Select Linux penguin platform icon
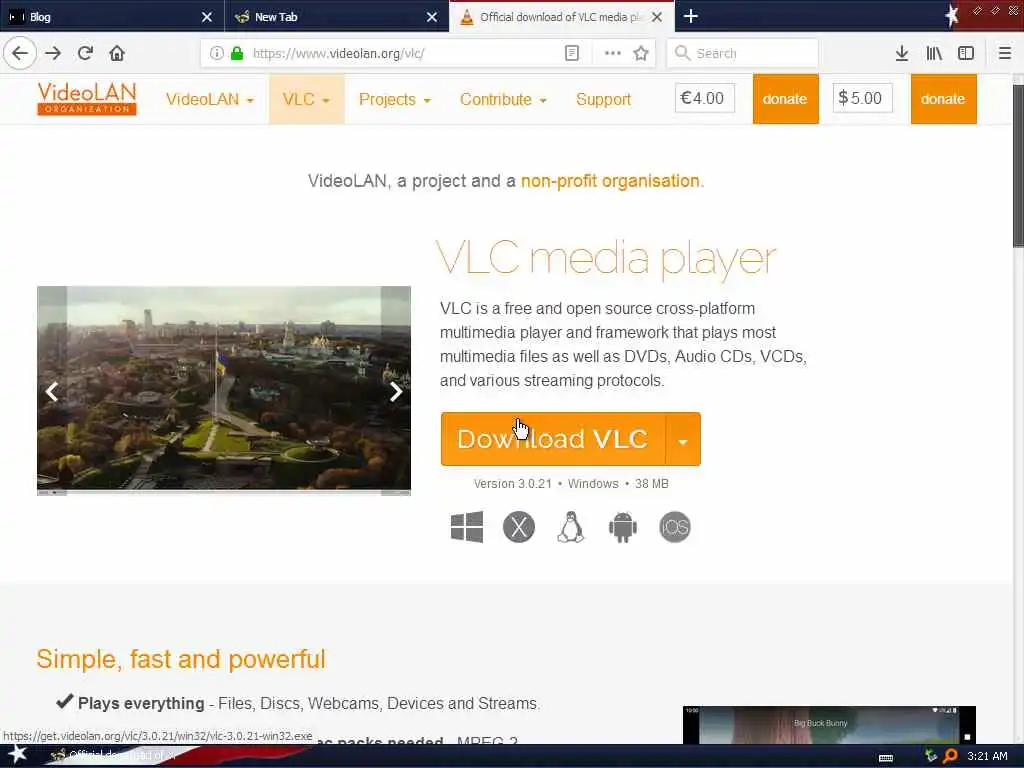The width and height of the screenshot is (1024, 768). click(x=570, y=527)
